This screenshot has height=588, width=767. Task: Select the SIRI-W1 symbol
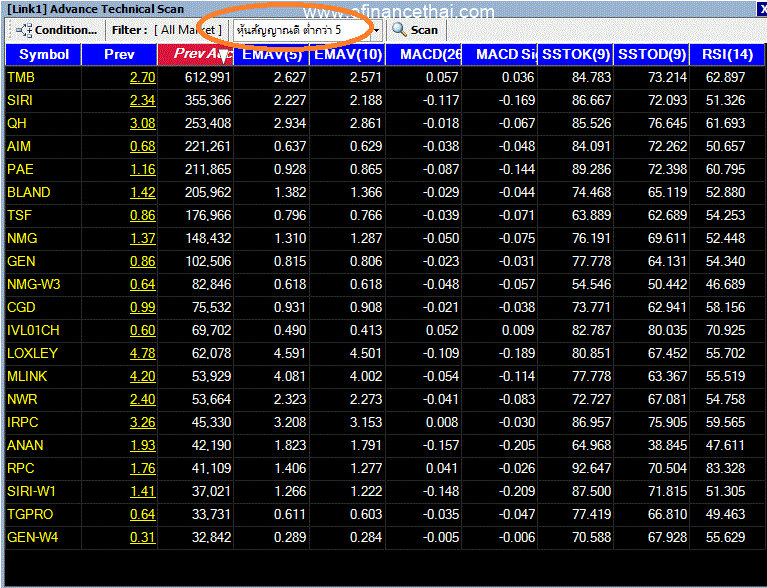pos(32,491)
